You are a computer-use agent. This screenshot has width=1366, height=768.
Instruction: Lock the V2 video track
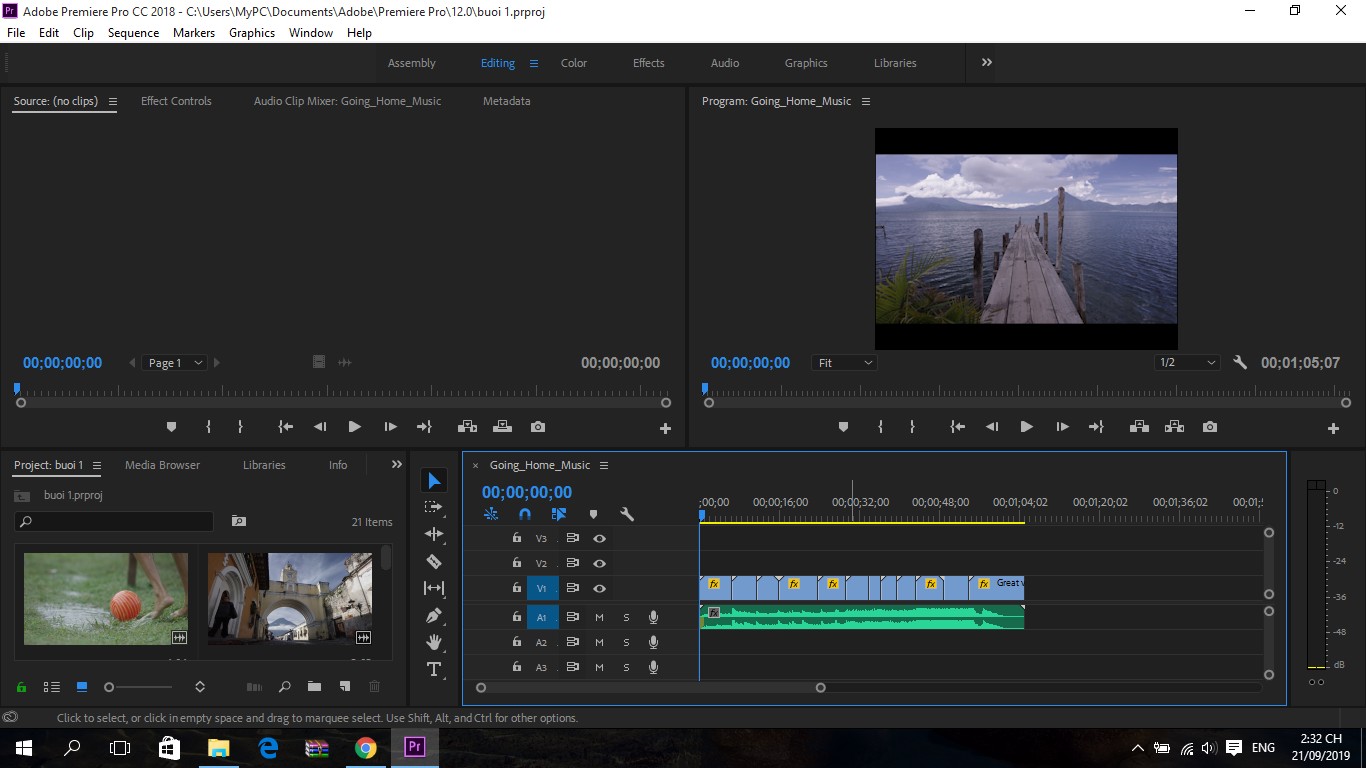(516, 564)
